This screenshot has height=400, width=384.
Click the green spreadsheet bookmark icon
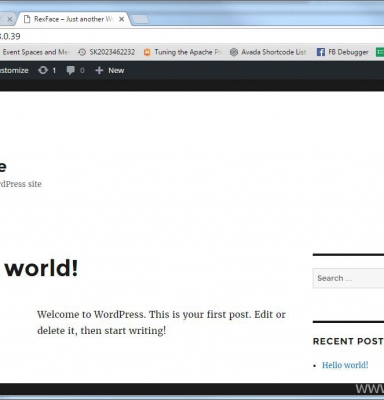pyautogui.click(x=380, y=52)
